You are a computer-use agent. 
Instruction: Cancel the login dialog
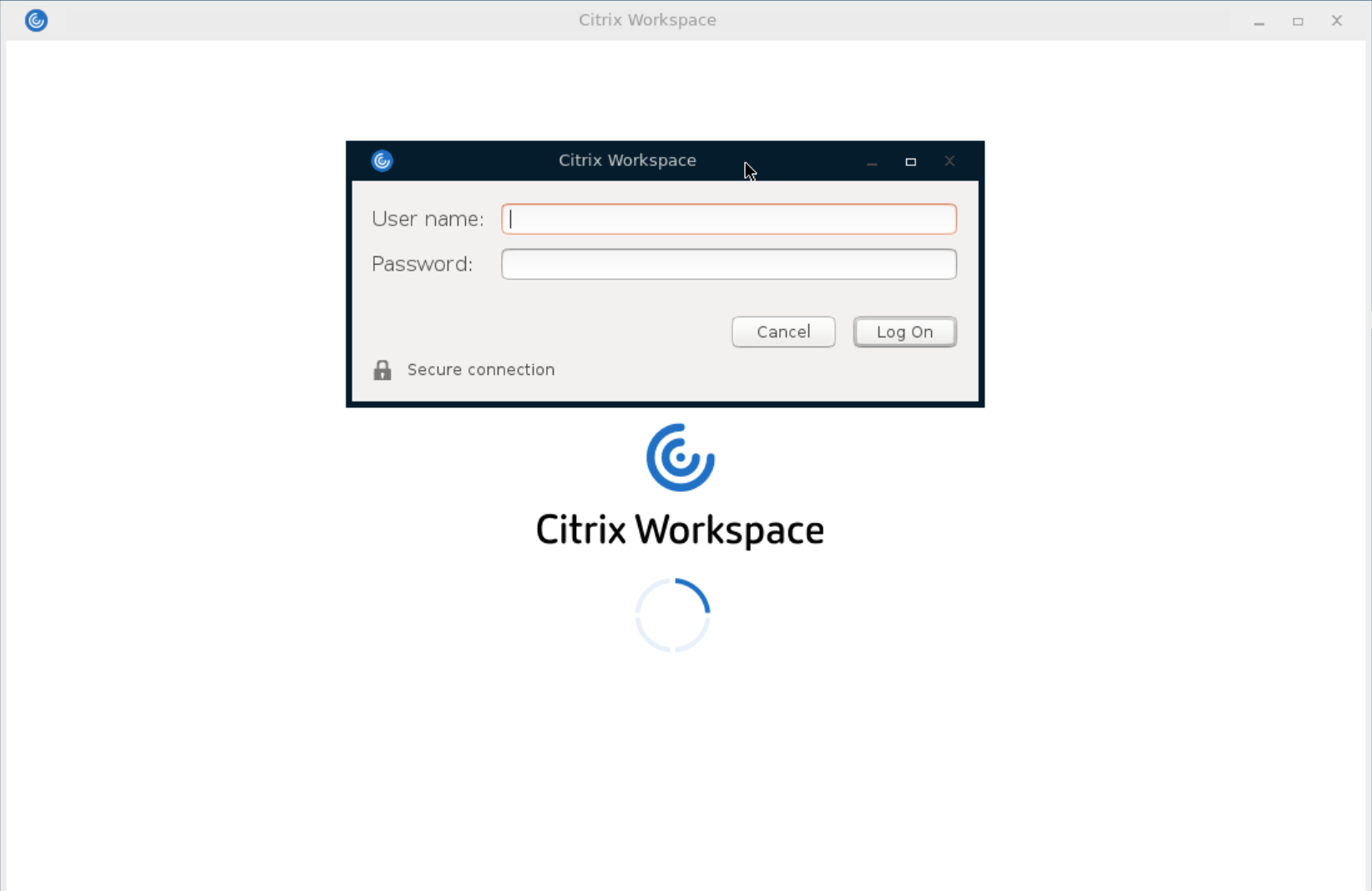(783, 332)
